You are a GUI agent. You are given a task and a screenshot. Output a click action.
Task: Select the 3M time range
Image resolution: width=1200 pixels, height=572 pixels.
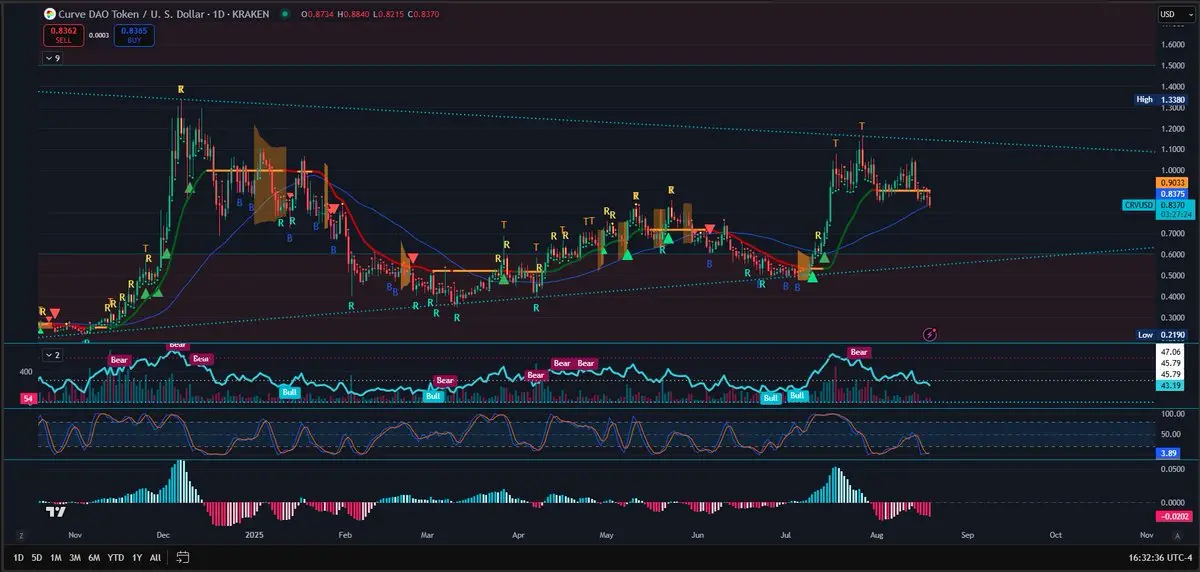tap(74, 556)
